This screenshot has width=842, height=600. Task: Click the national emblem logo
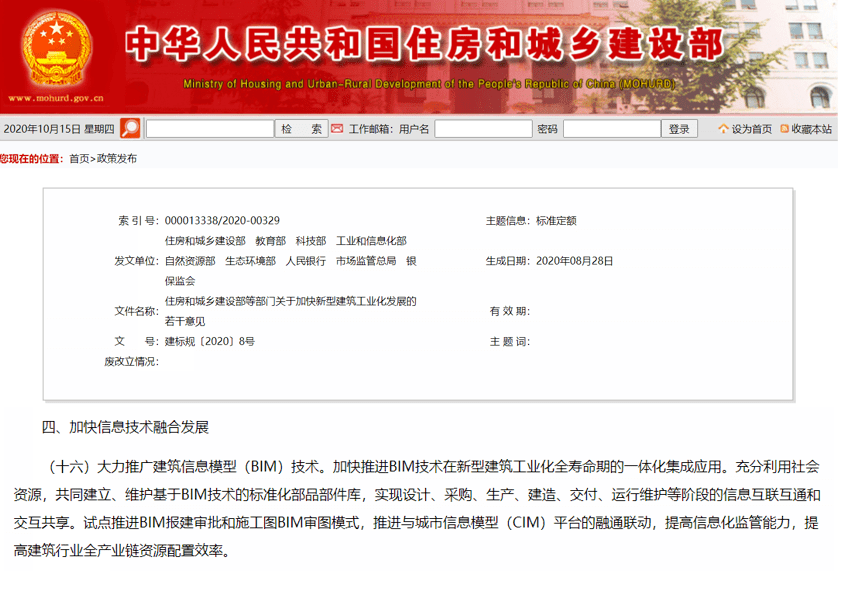56,50
